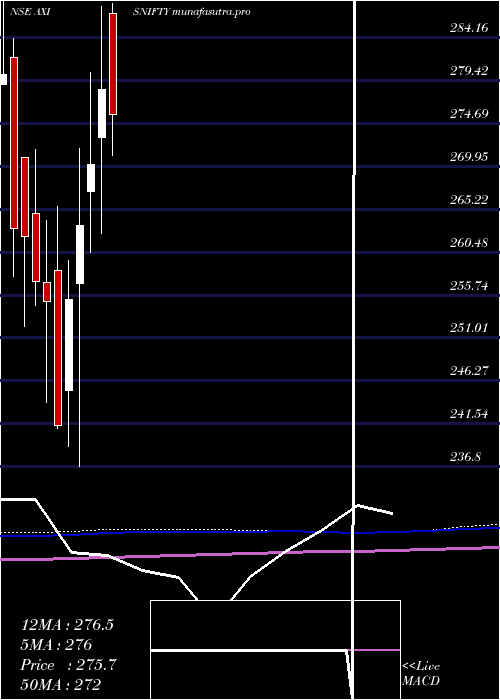Click the 255.74 price label
The width and height of the screenshot is (500, 700).
click(x=469, y=286)
